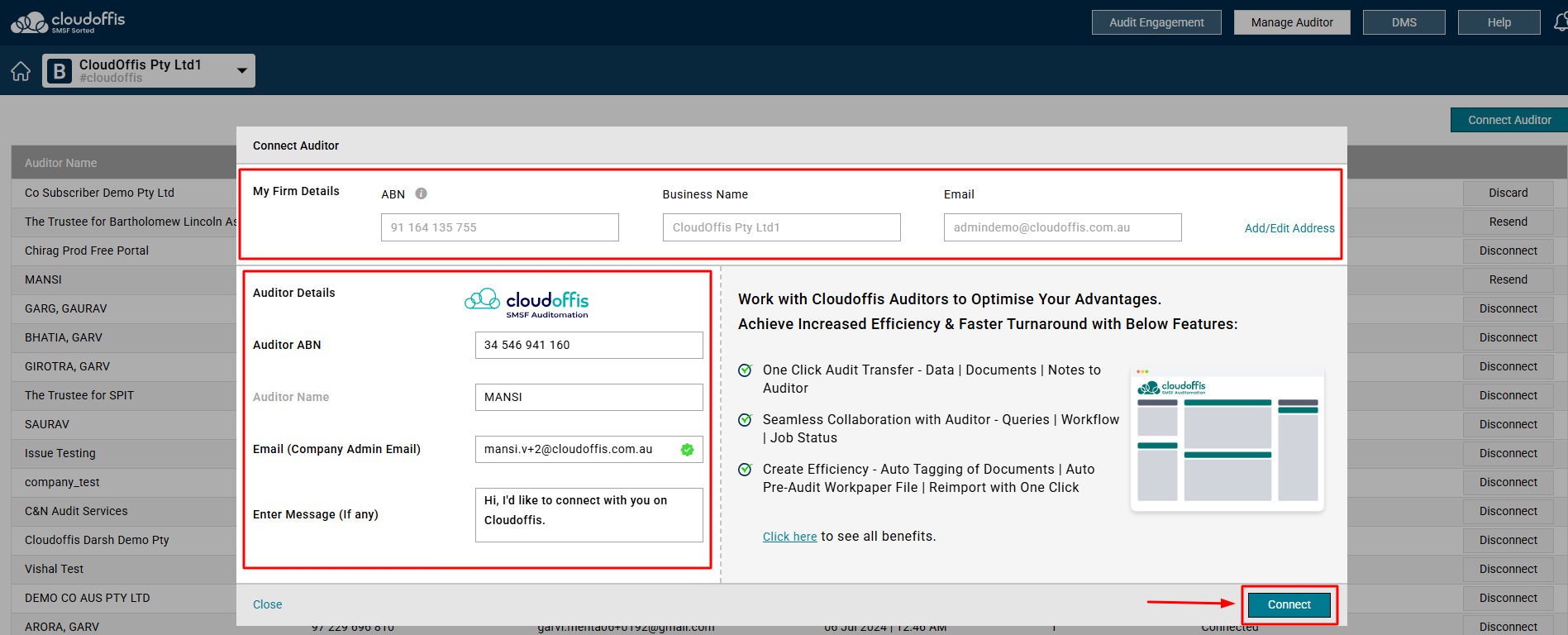Open the DMS menu

point(1404,22)
